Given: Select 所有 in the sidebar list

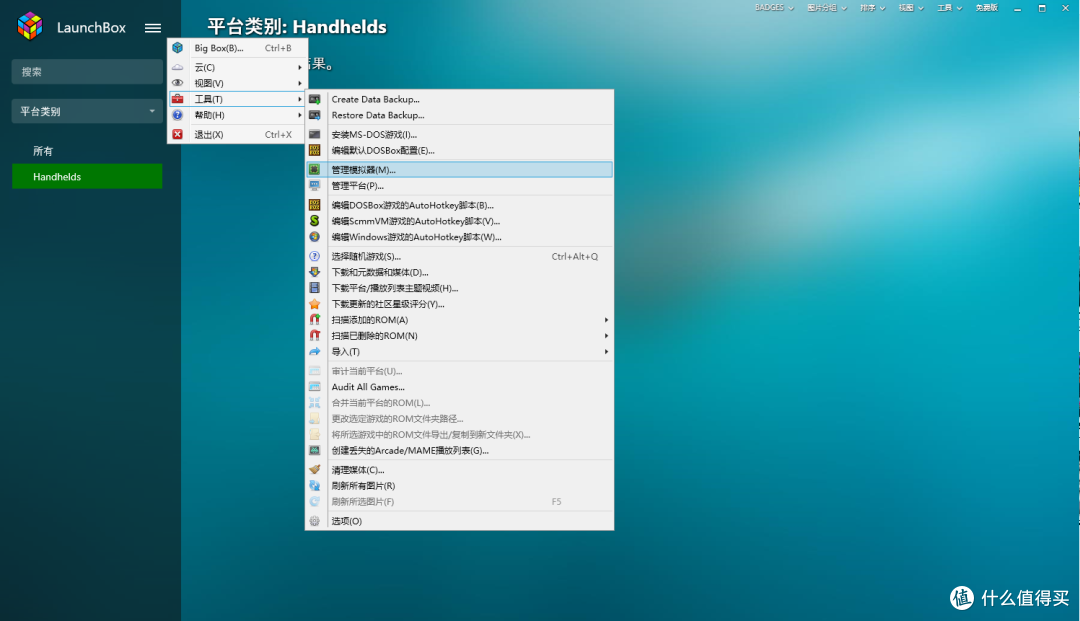Looking at the screenshot, I should click(87, 151).
